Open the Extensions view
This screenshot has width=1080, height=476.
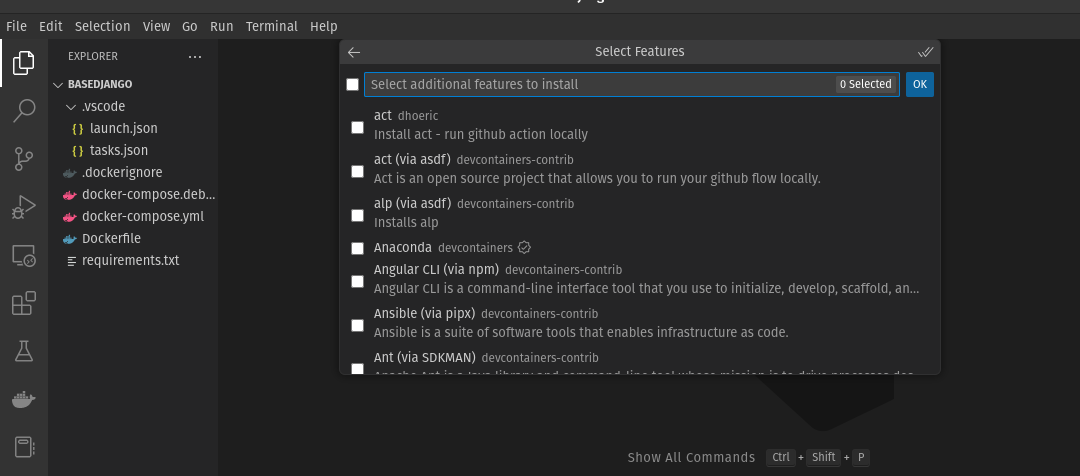point(23,303)
